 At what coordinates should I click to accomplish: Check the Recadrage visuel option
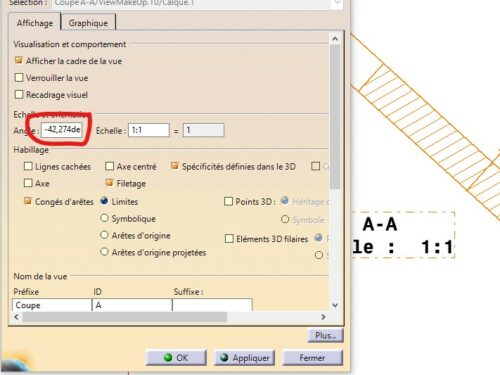tap(19, 95)
